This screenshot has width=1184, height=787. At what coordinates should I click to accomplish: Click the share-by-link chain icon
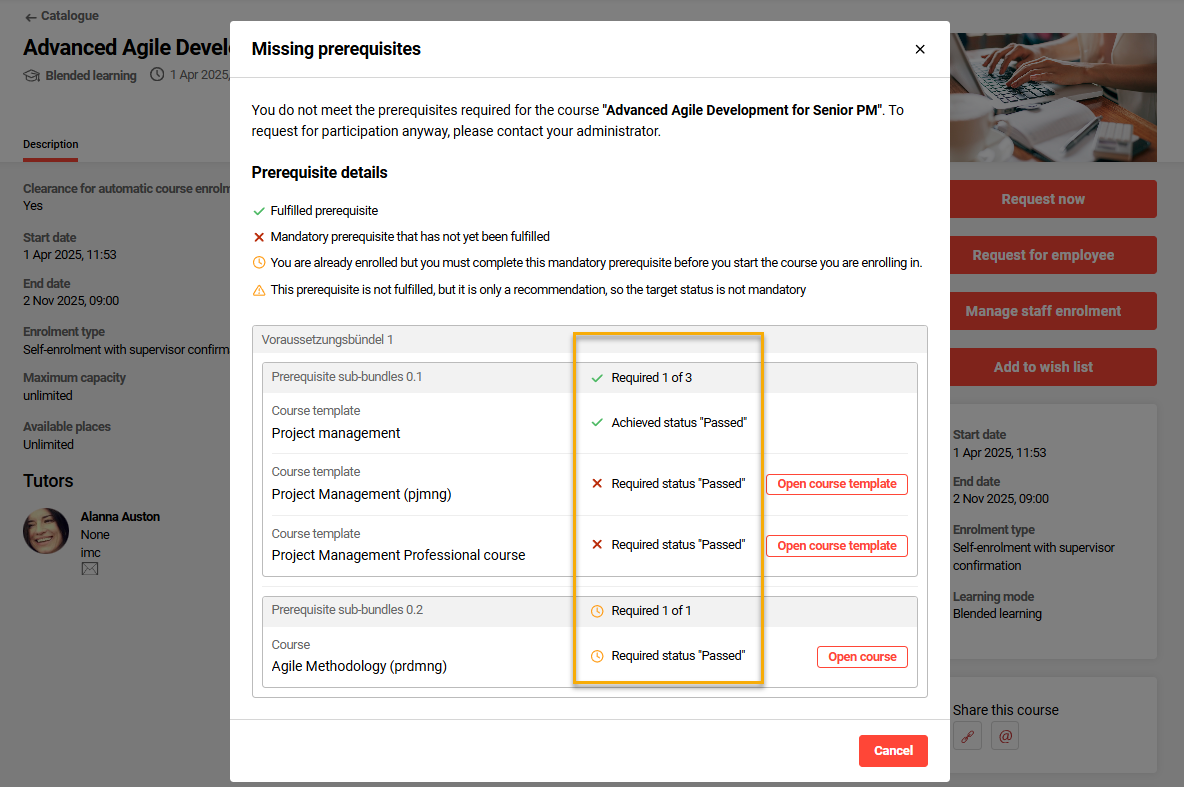[966, 735]
